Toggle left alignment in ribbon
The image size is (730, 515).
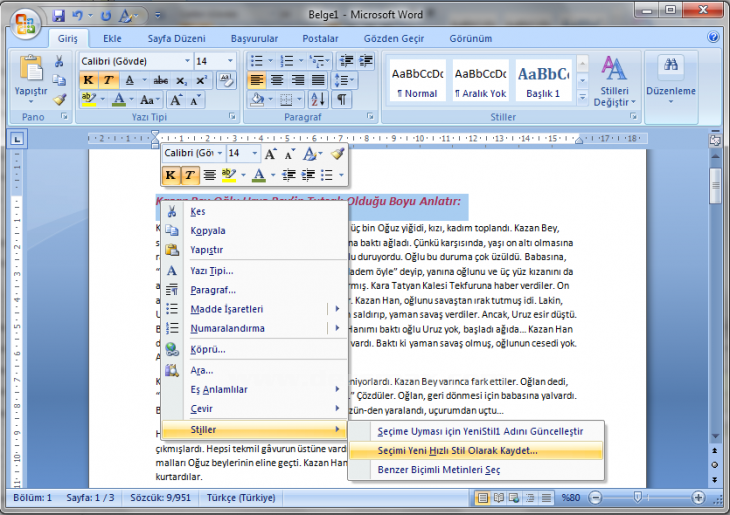257,80
